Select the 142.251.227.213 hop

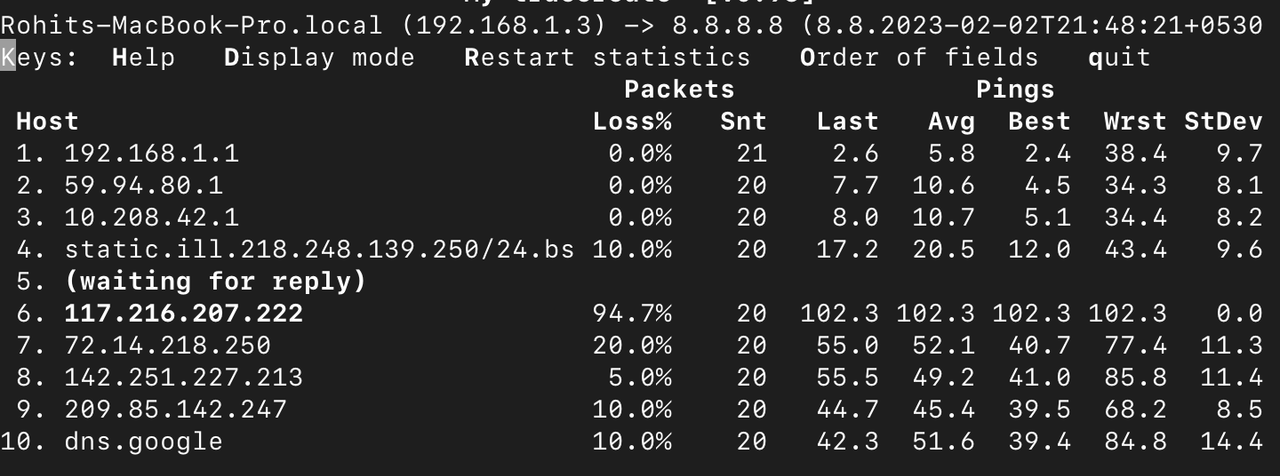(x=184, y=378)
